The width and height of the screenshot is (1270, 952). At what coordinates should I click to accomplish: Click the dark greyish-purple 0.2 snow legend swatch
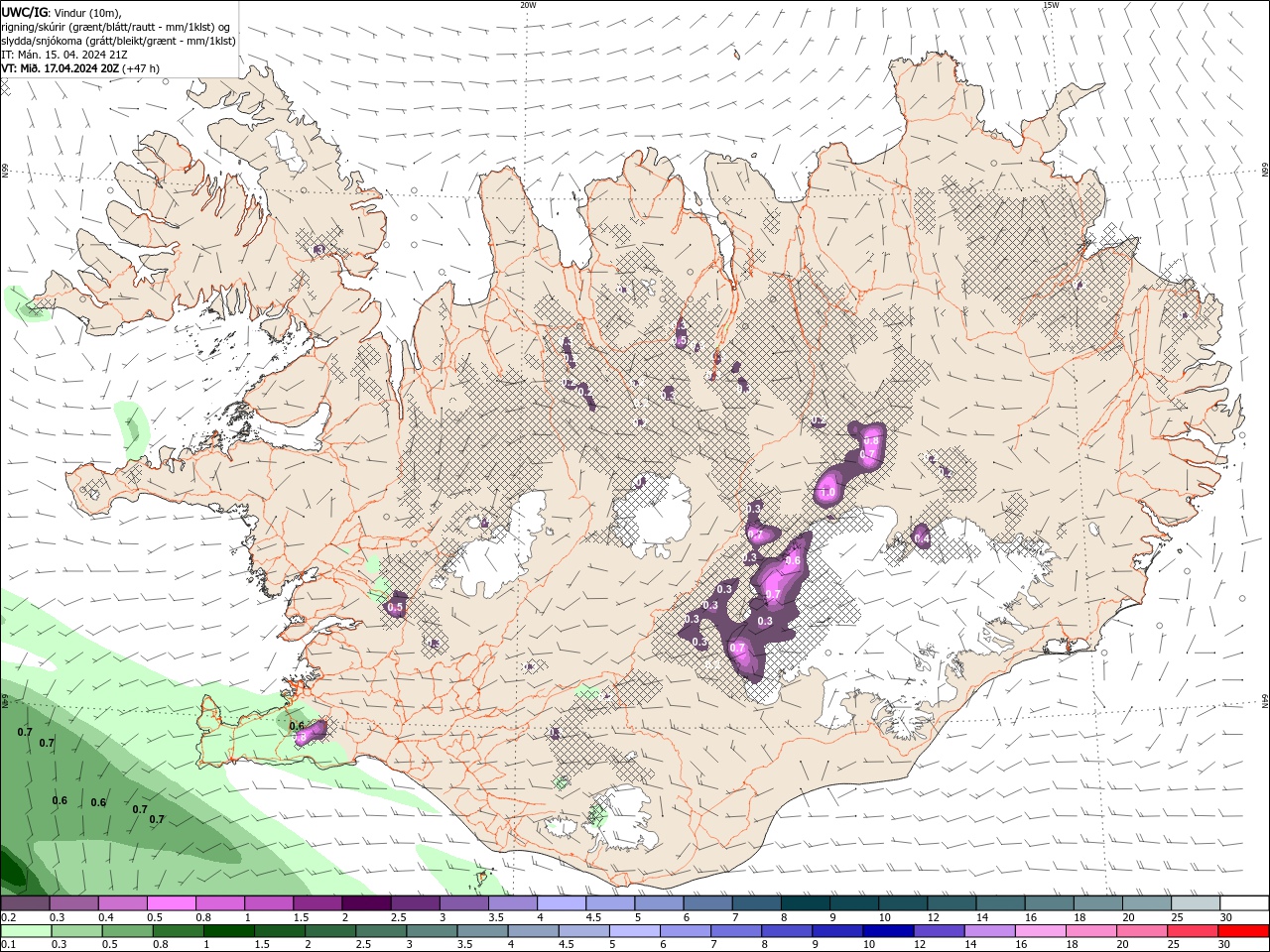point(25,903)
